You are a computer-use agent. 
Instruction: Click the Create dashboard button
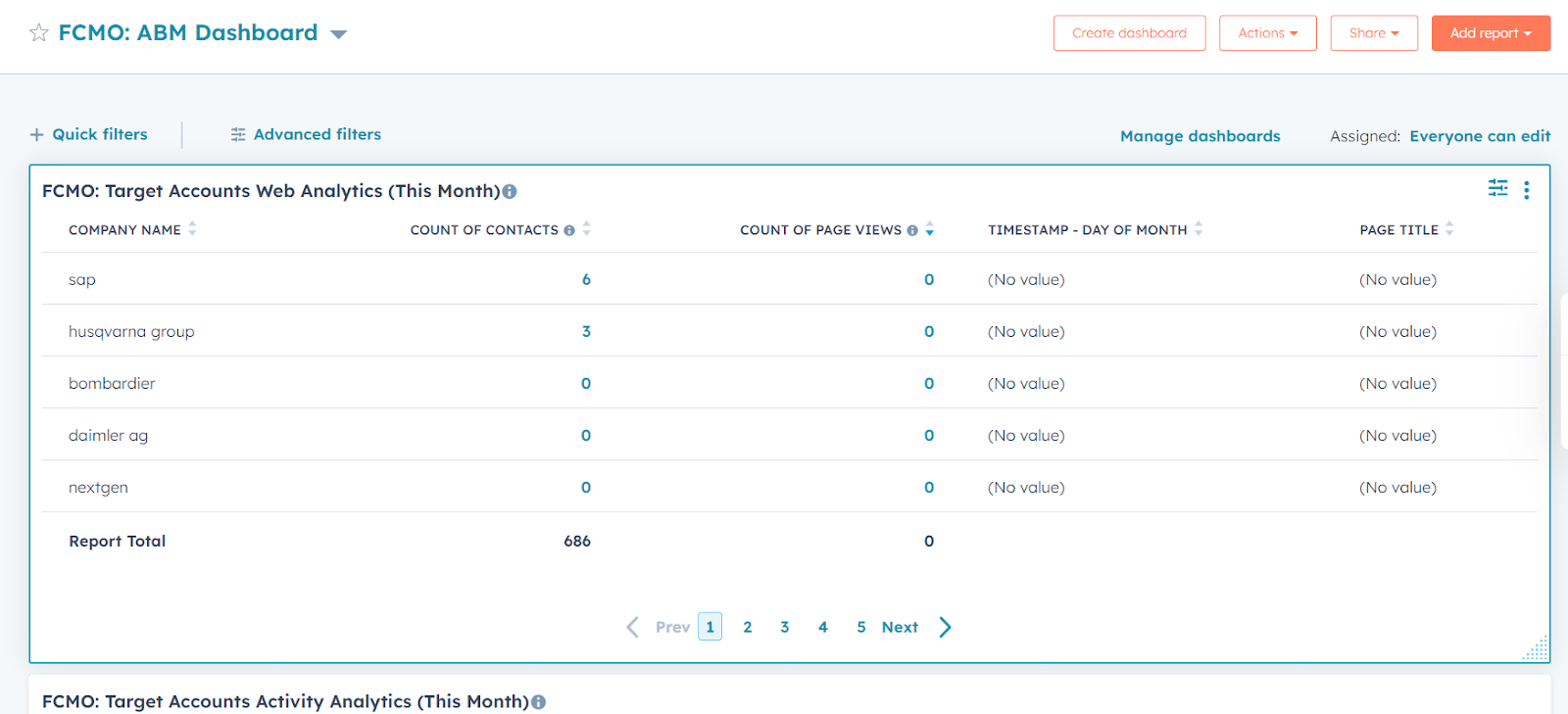tap(1129, 33)
